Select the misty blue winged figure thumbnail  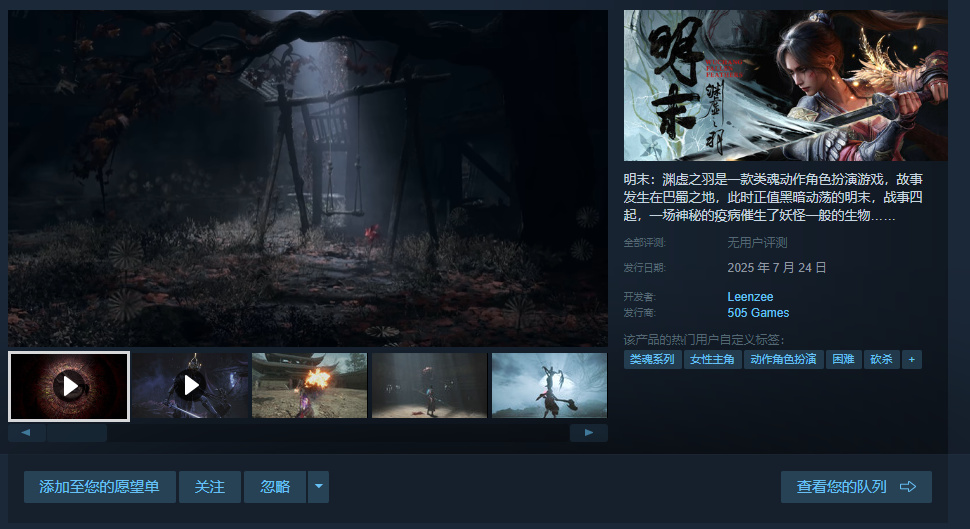549,385
